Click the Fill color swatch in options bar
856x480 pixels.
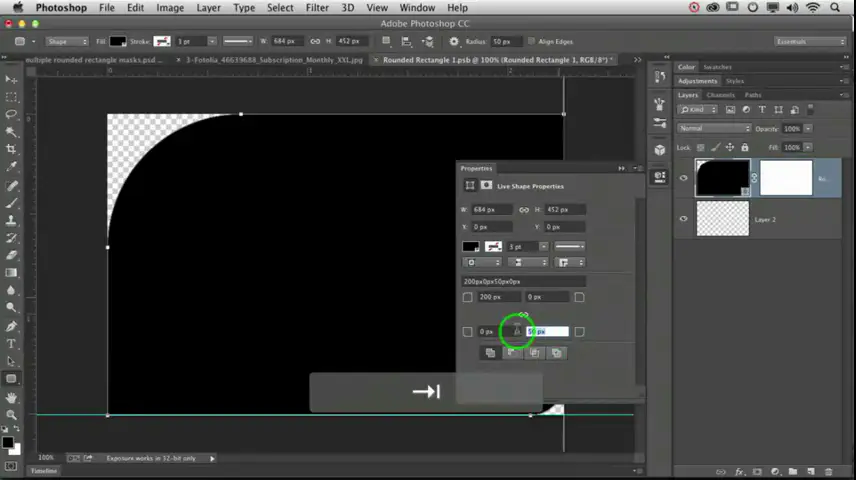[118, 42]
